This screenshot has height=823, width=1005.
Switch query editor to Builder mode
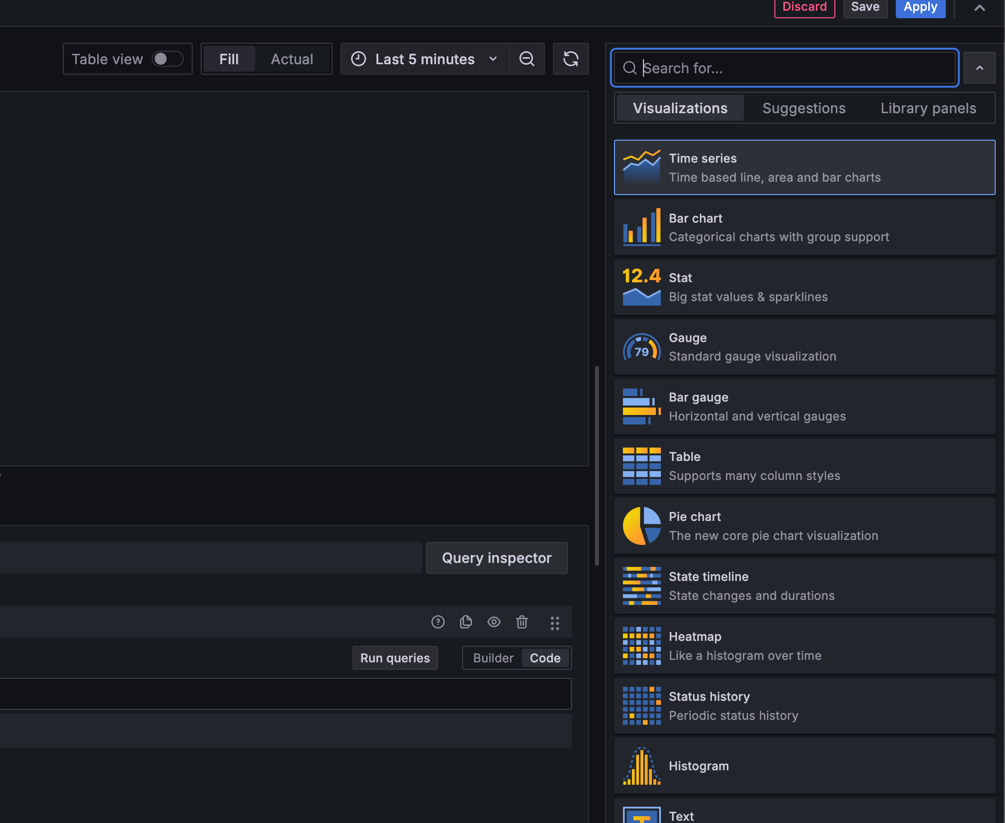pos(492,658)
